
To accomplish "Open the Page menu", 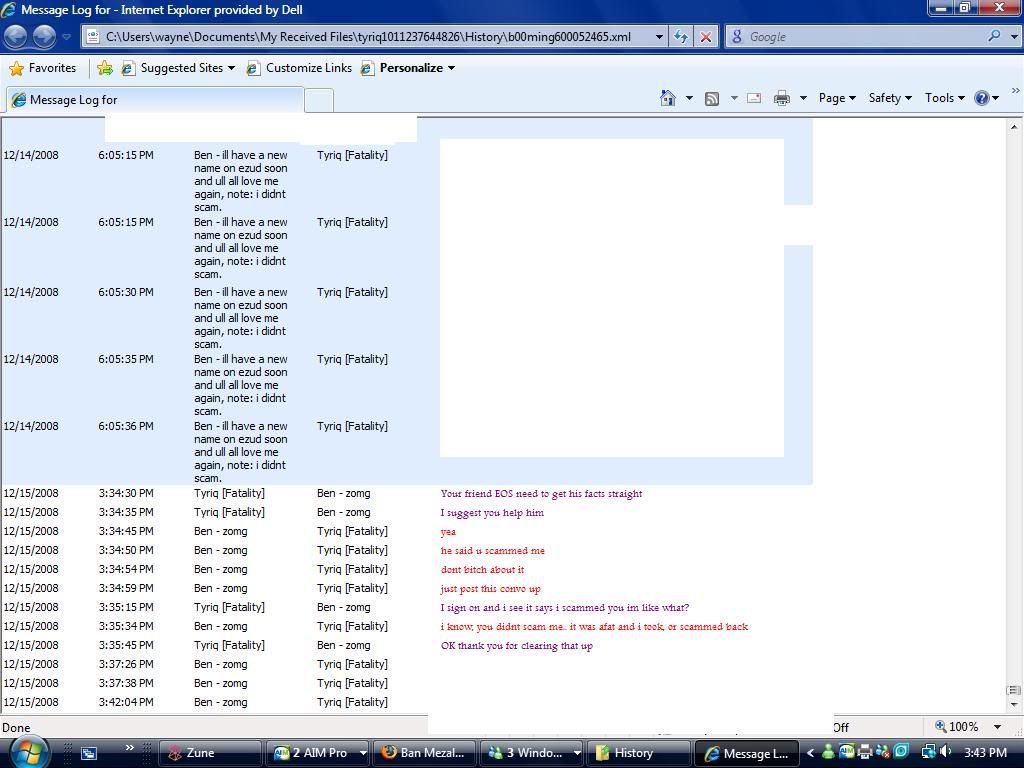I will click(x=837, y=98).
